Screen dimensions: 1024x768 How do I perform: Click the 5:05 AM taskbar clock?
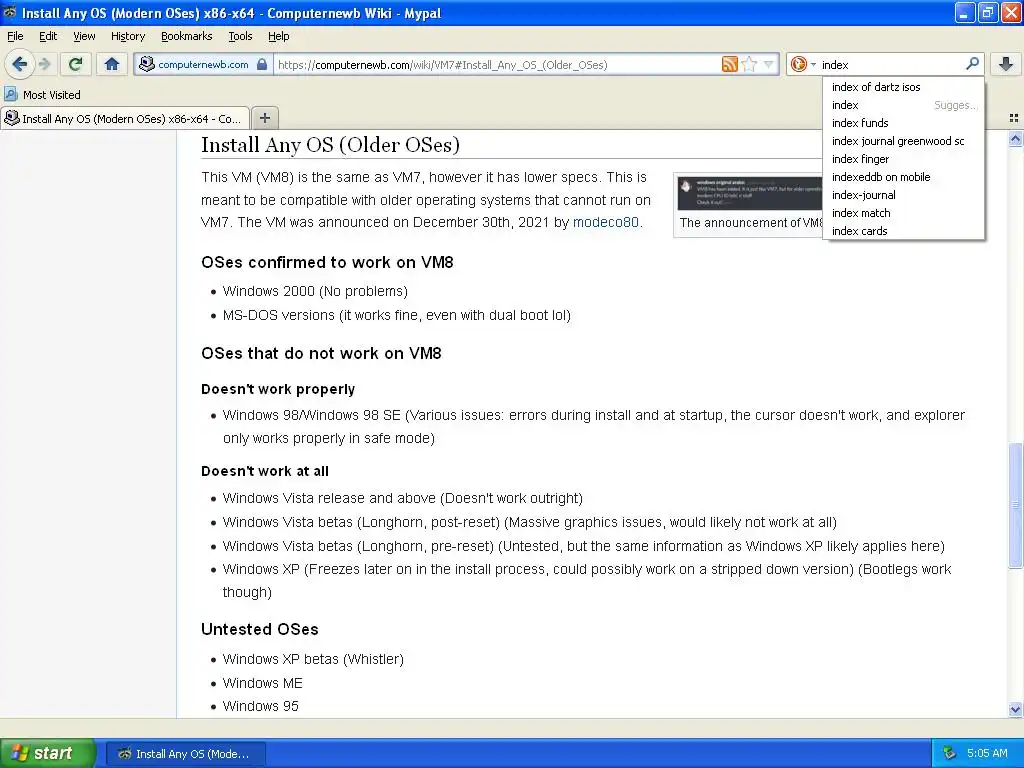(987, 754)
